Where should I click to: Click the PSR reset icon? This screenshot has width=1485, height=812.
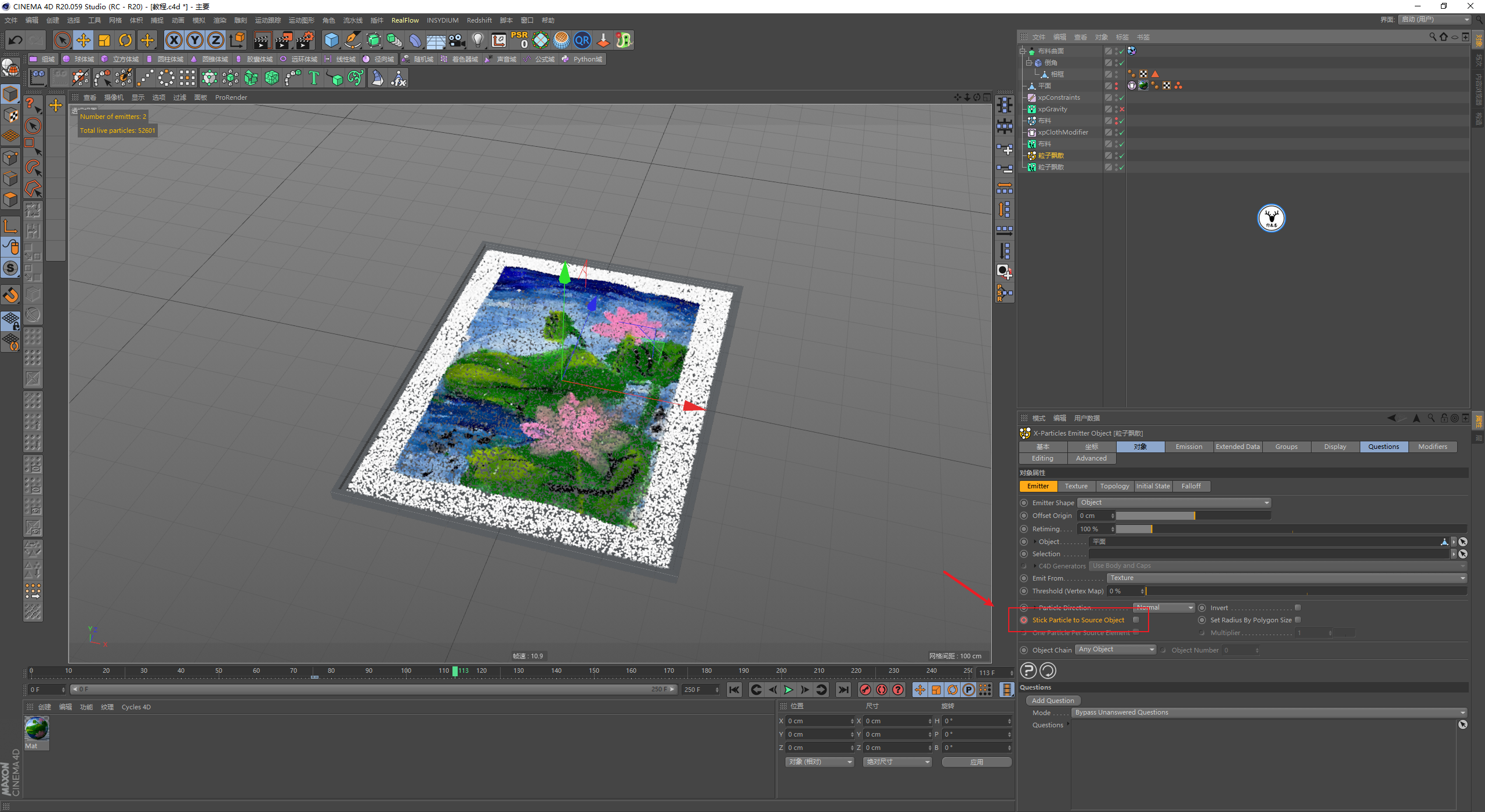520,40
